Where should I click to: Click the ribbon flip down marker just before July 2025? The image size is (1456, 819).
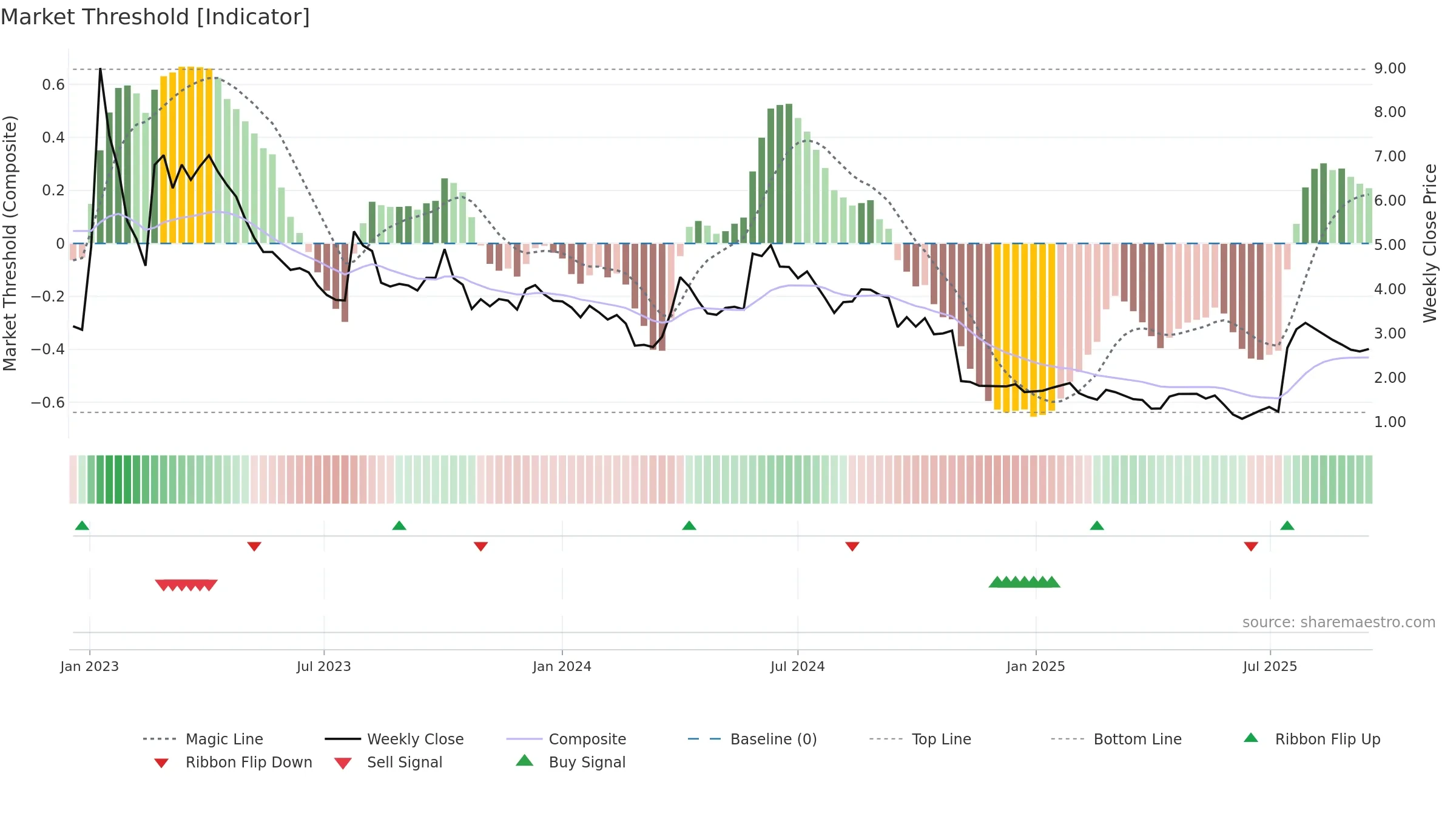coord(1251,547)
